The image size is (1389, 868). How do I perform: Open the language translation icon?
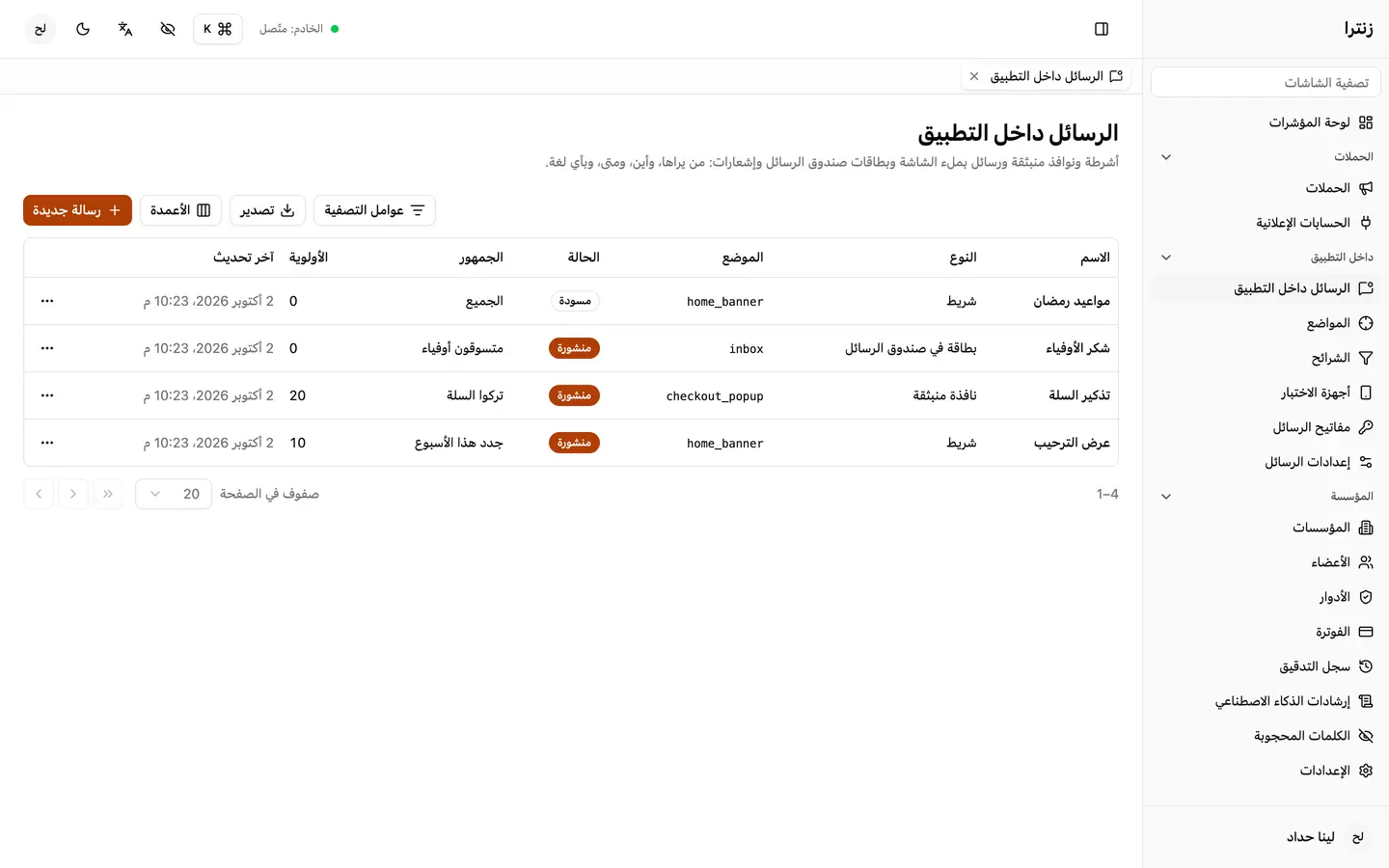tap(125, 29)
